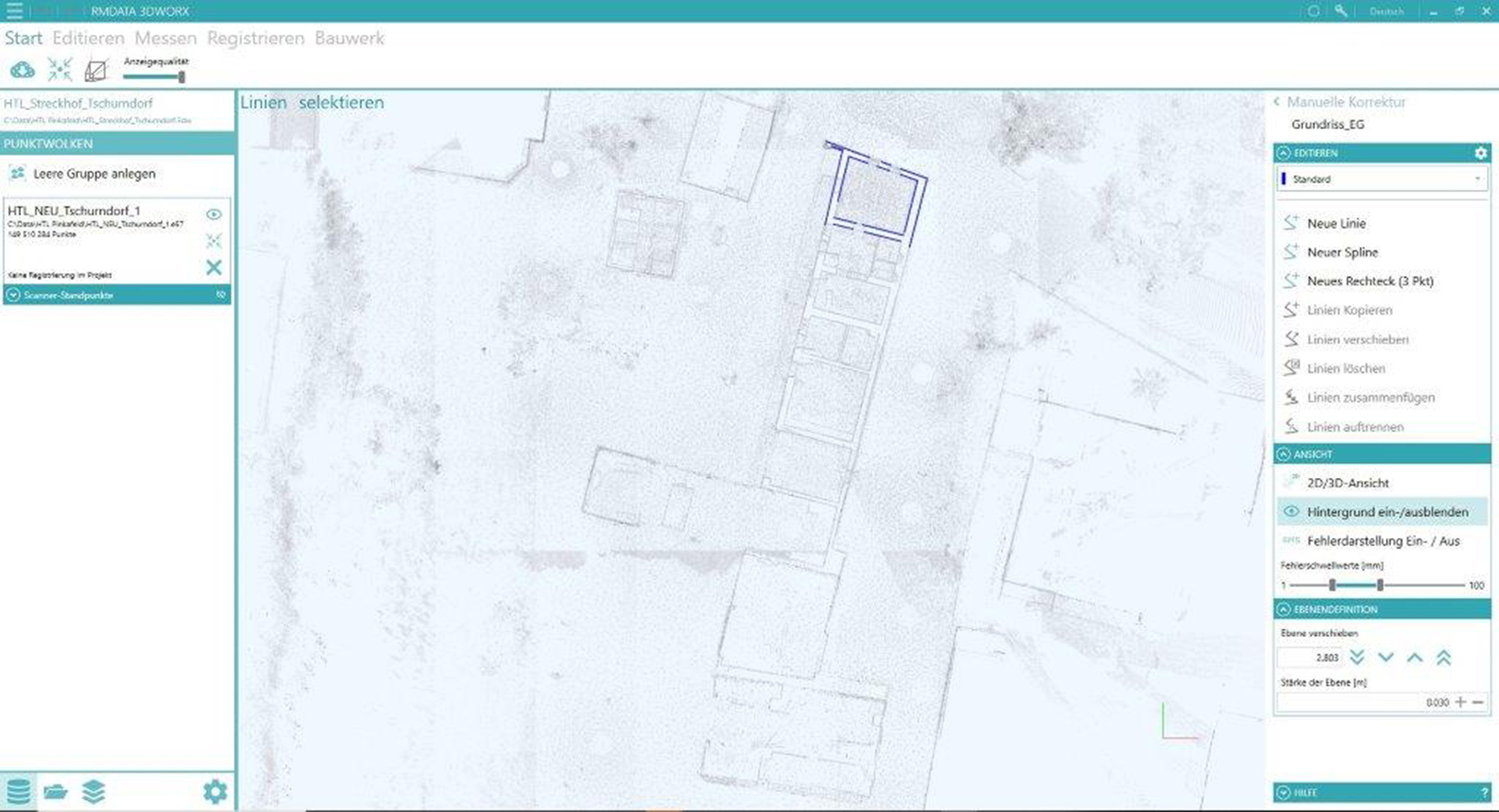Open the Standard line style dropdown
1499x812 pixels.
tap(1382, 179)
